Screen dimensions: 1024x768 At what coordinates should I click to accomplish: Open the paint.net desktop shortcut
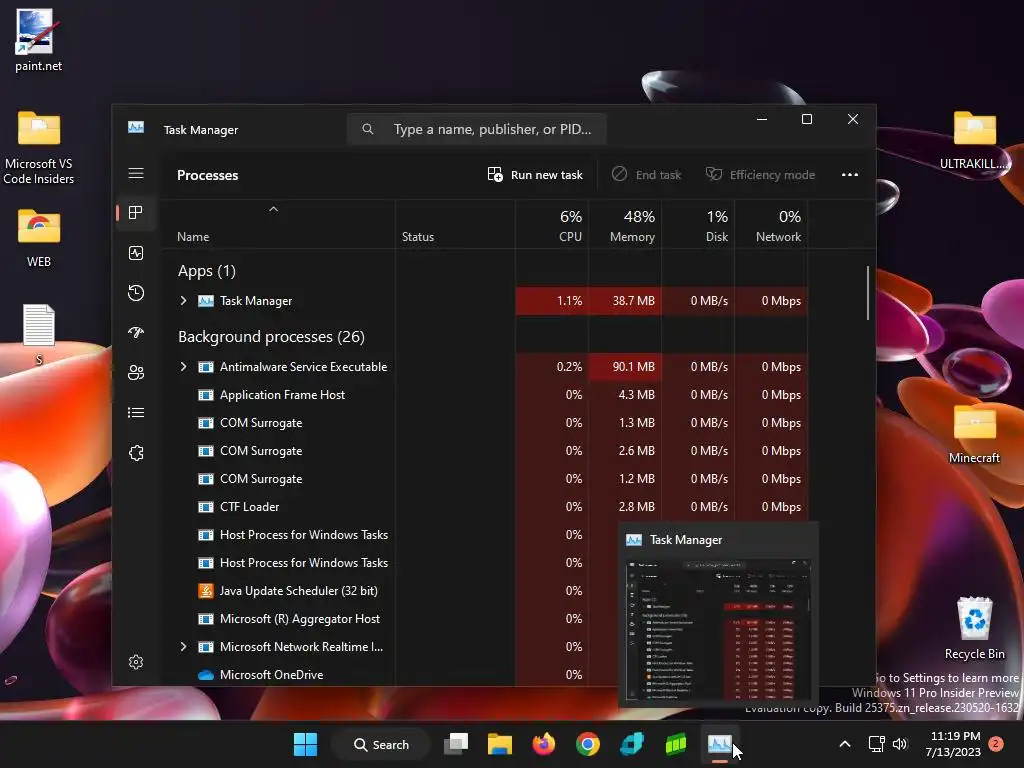click(38, 40)
